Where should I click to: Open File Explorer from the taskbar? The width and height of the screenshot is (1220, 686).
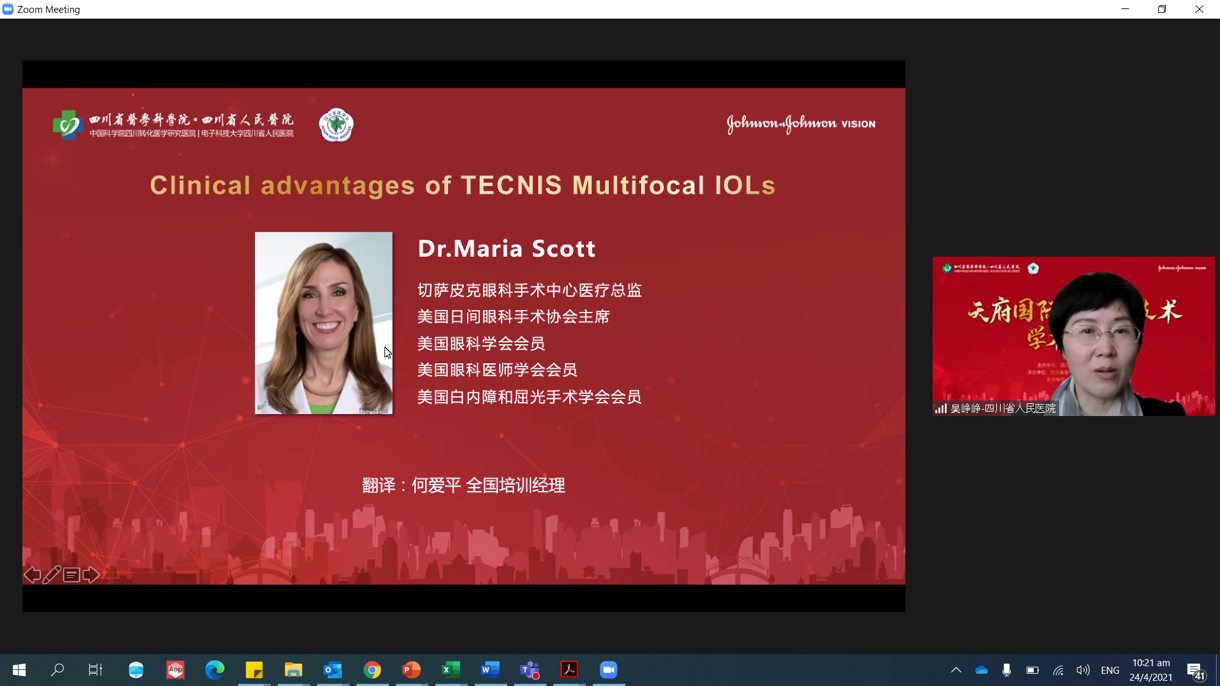(x=293, y=670)
